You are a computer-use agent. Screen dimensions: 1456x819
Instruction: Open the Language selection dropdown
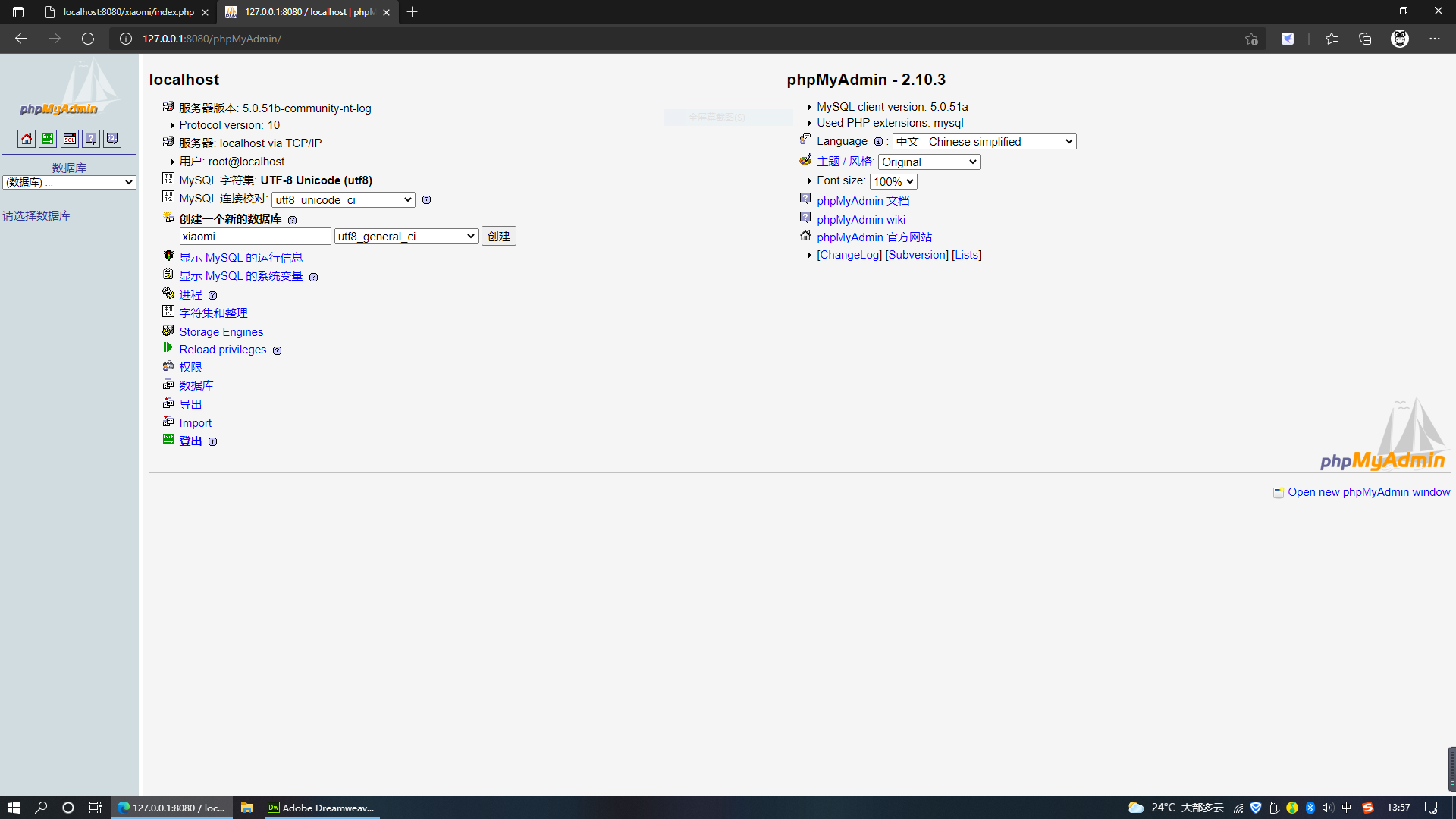[984, 142]
